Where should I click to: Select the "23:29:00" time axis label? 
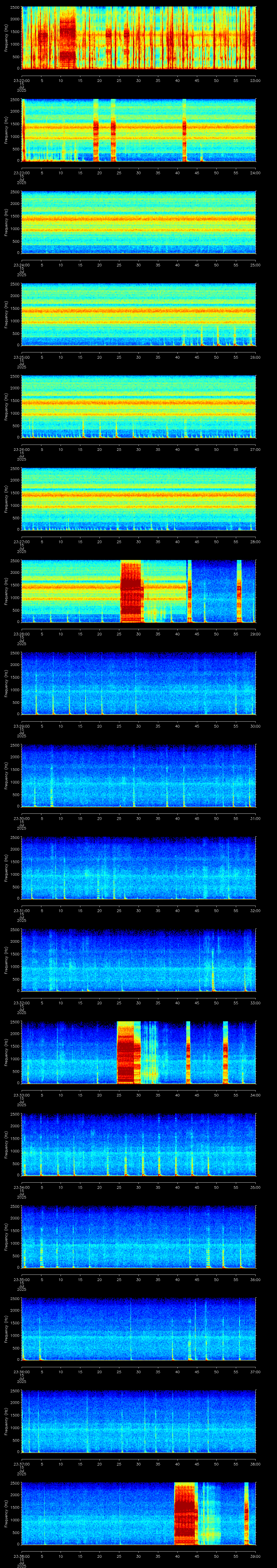(x=21, y=726)
